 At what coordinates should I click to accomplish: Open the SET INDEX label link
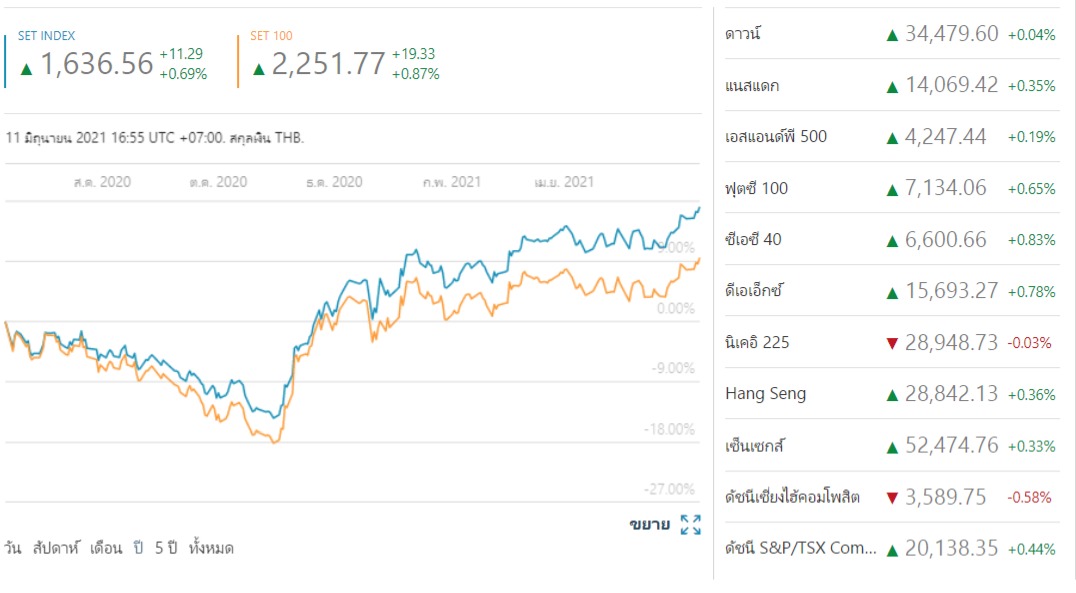pyautogui.click(x=46, y=36)
